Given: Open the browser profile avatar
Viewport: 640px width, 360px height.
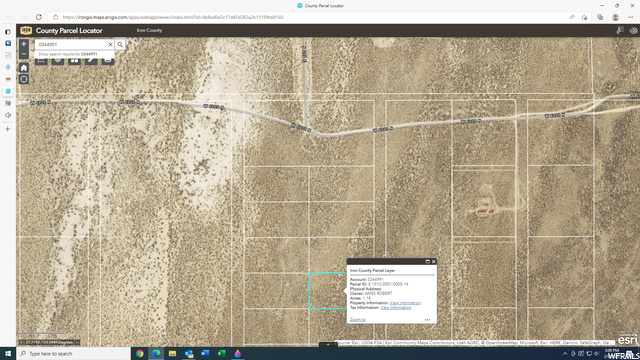Looking at the screenshot, I should click(615, 17).
